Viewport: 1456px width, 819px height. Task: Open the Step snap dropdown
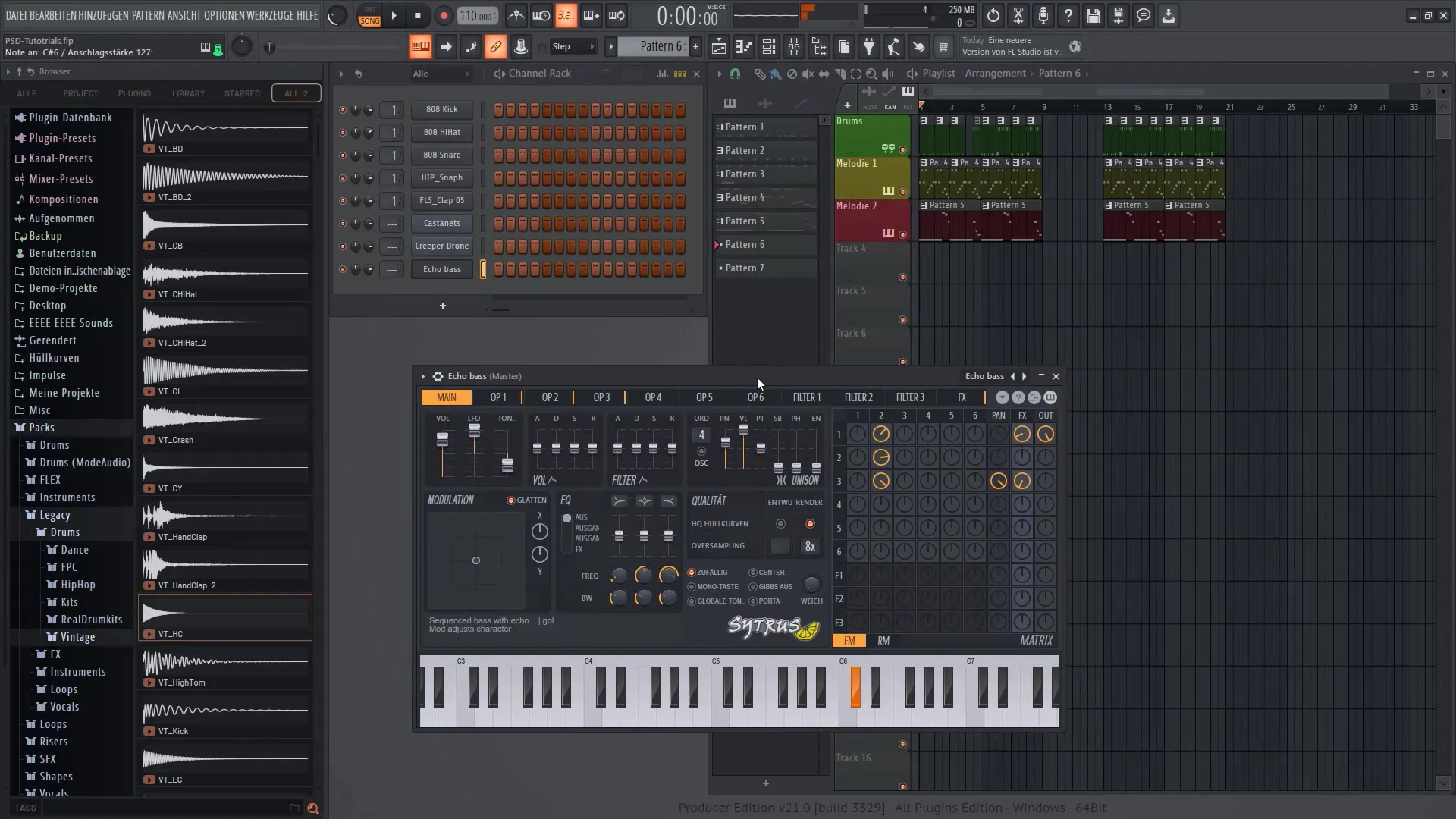click(573, 47)
